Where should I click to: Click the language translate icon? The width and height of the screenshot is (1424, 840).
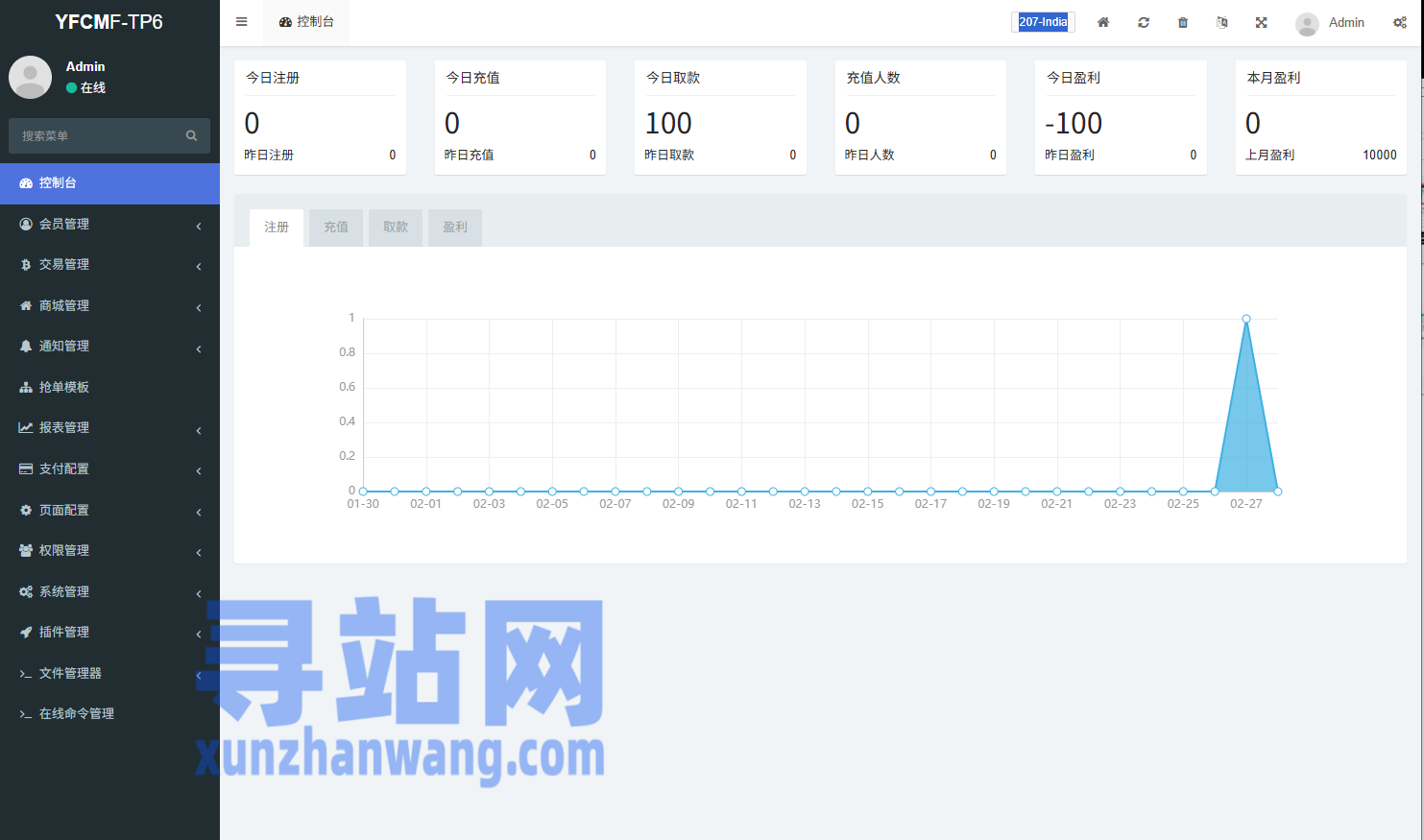coord(1221,22)
